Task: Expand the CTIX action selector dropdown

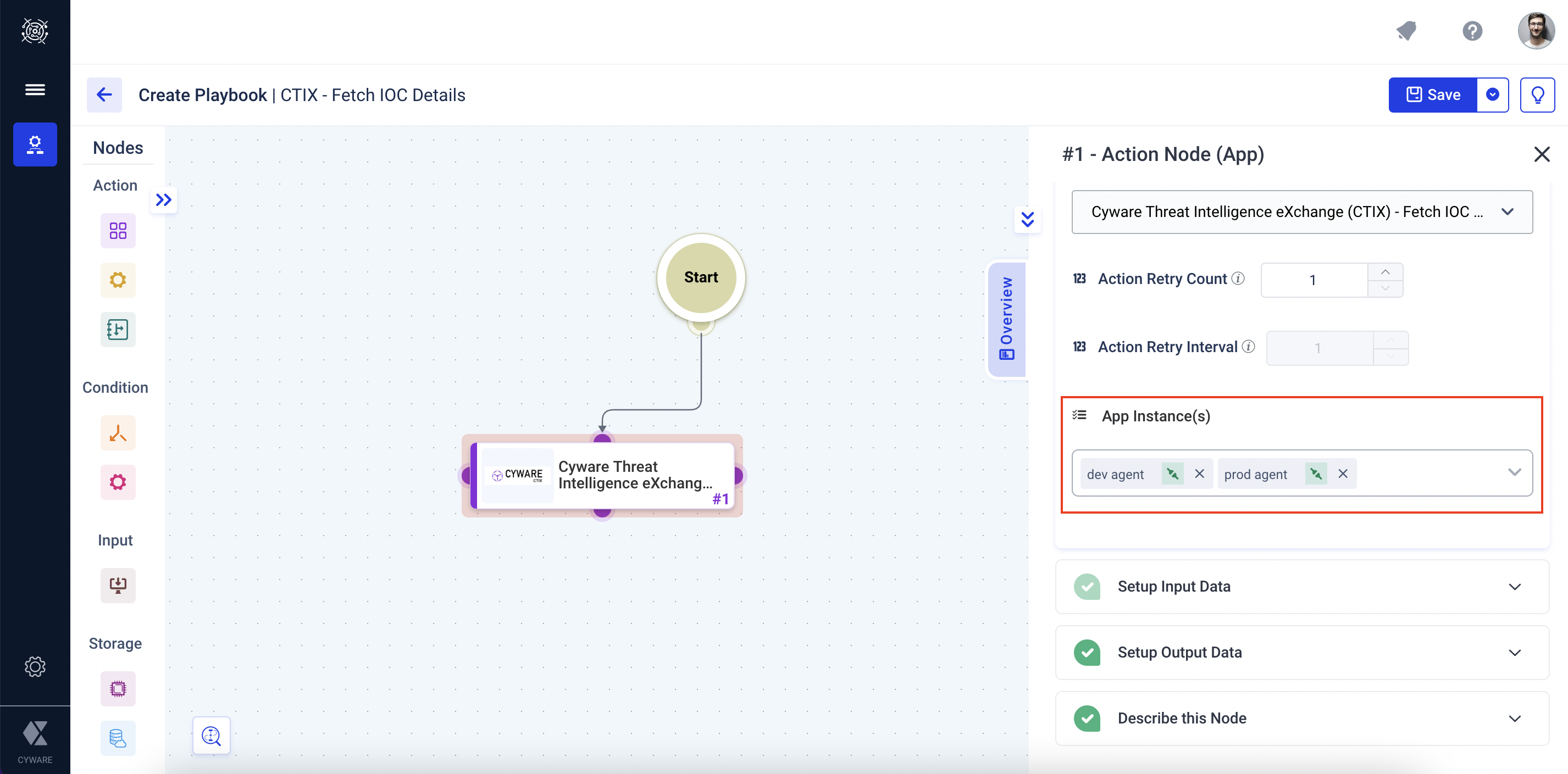Action: [x=1510, y=212]
